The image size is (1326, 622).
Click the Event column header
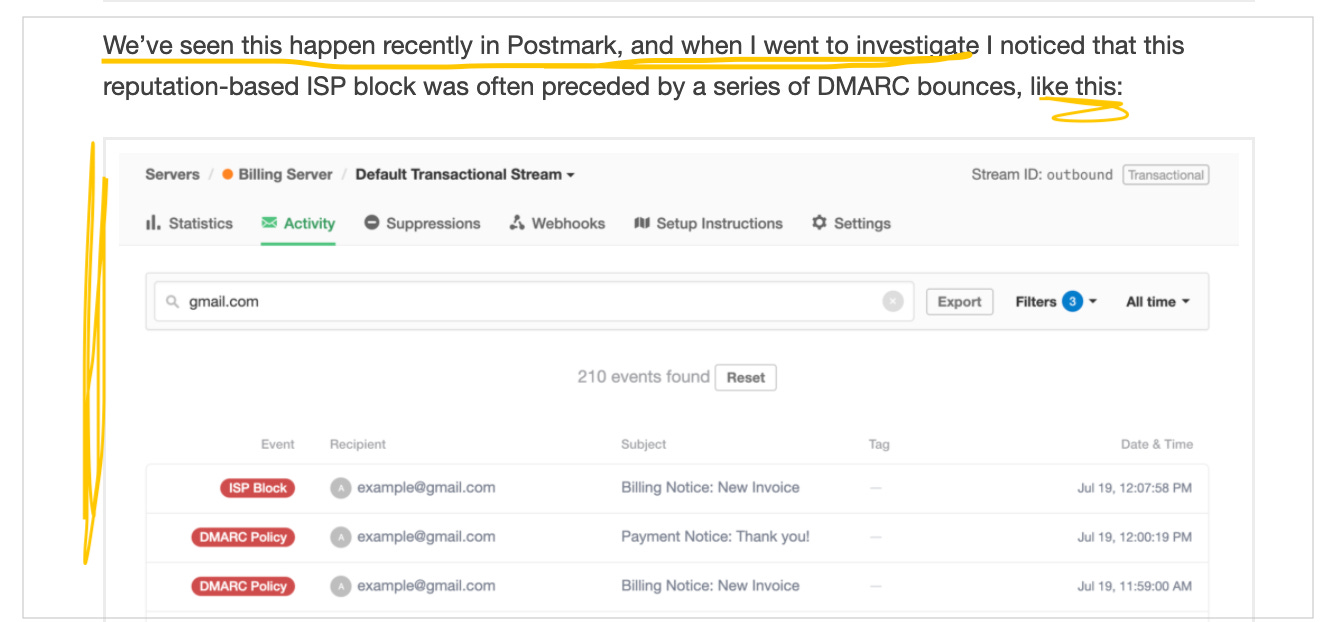(278, 444)
